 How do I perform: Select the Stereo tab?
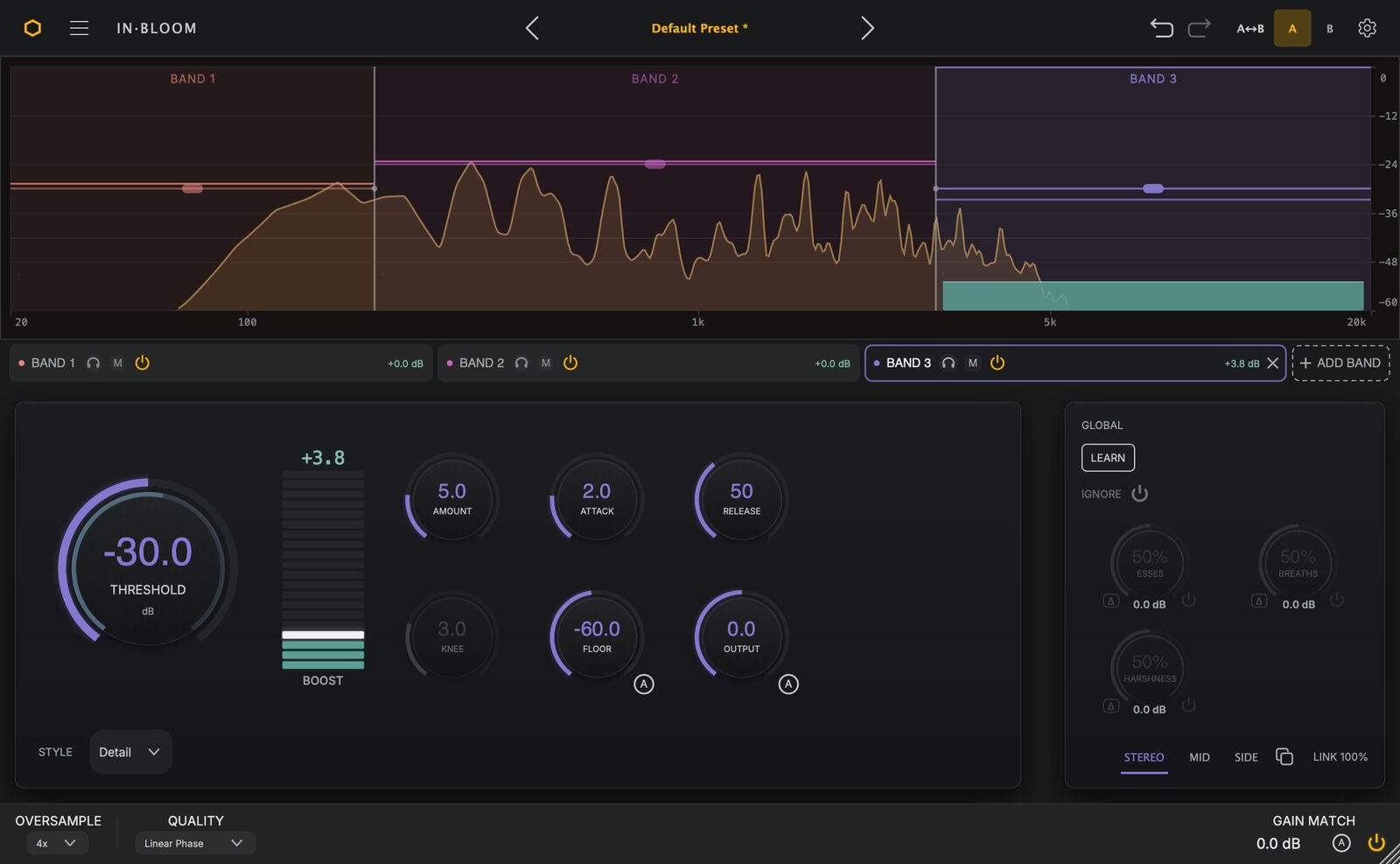(x=1144, y=757)
